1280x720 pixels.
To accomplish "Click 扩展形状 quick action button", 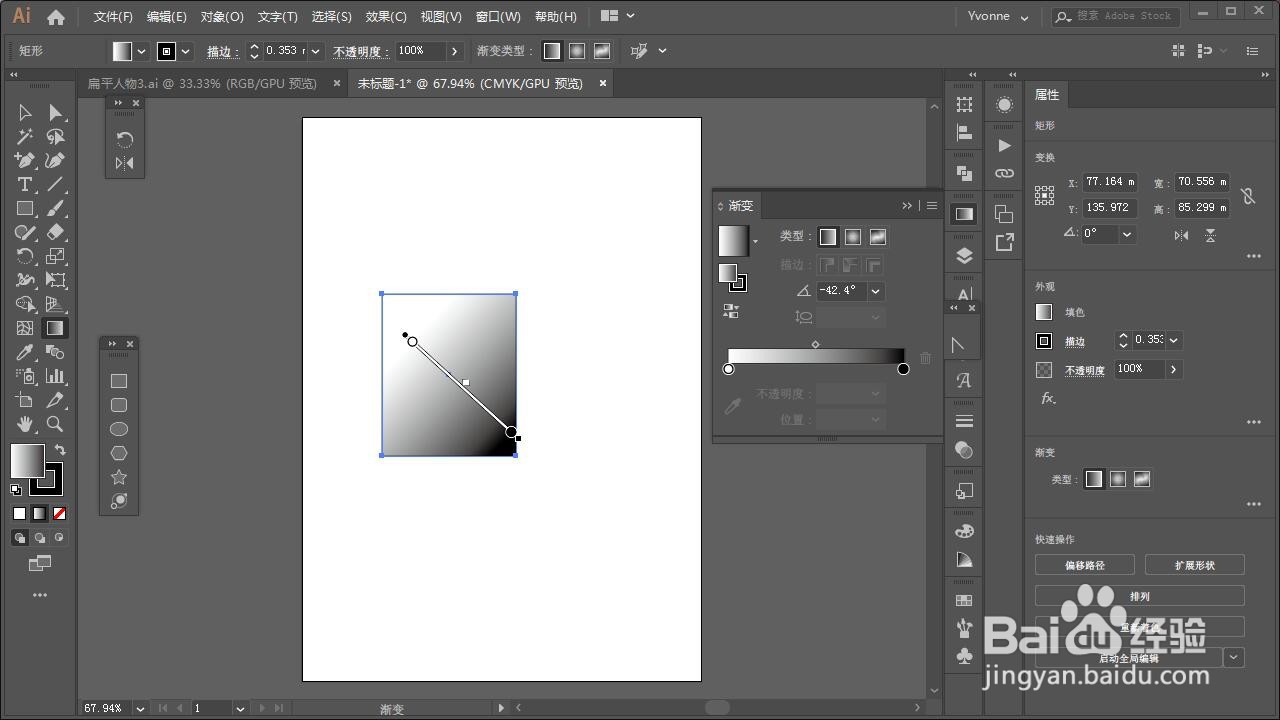I will pyautogui.click(x=1195, y=565).
